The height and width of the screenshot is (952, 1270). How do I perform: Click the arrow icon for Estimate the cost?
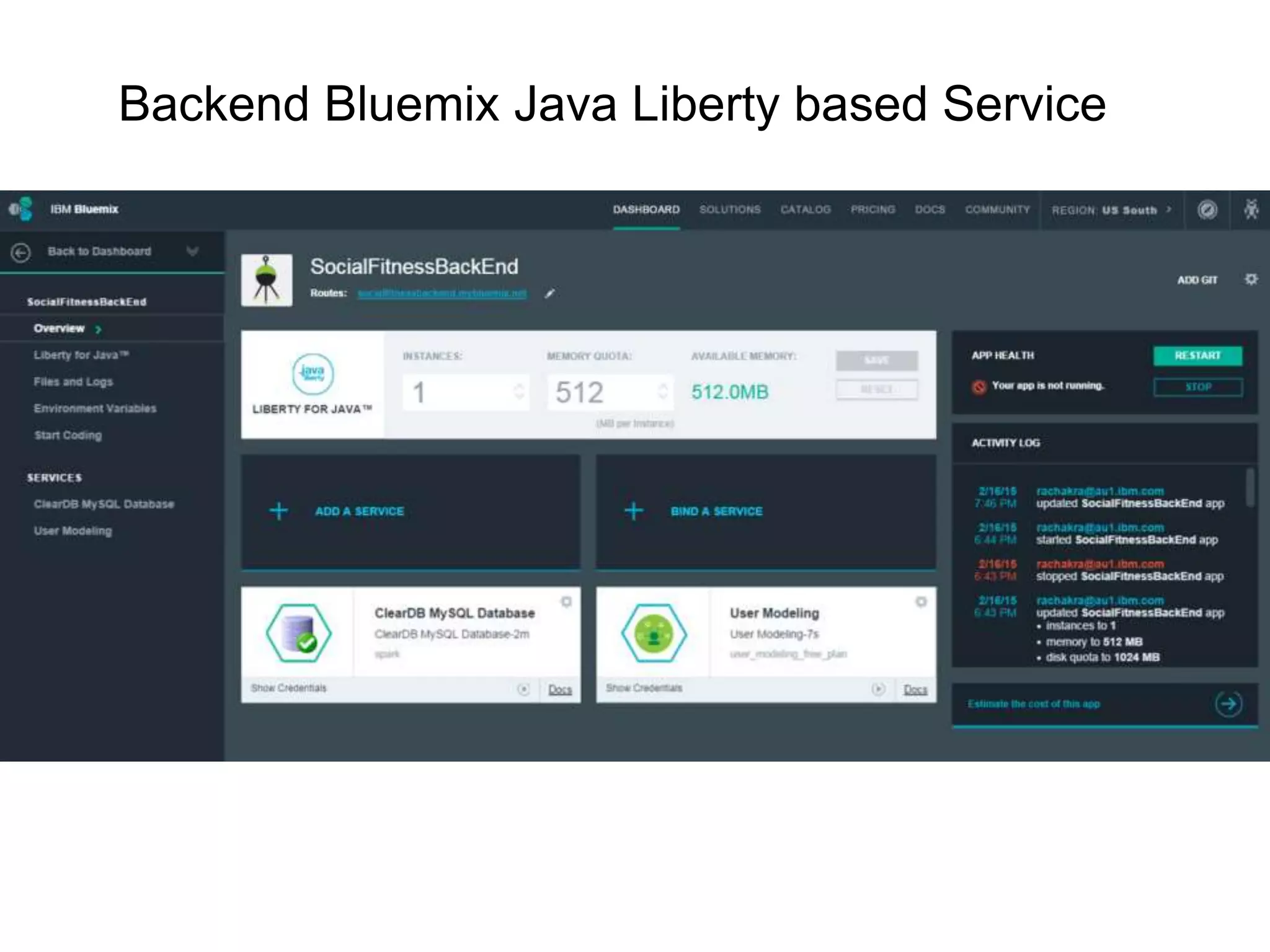tap(1228, 703)
